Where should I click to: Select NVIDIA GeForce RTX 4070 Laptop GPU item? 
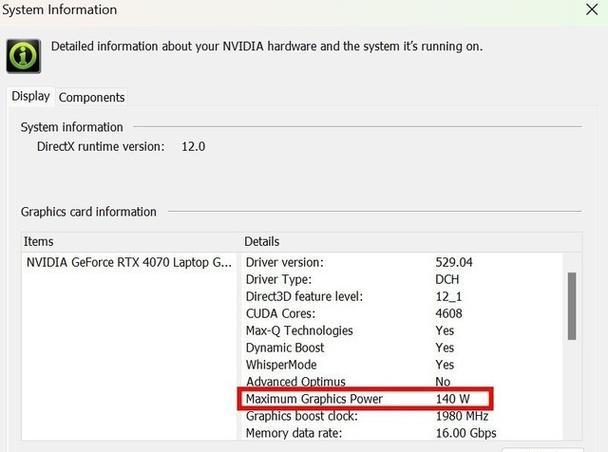click(129, 262)
